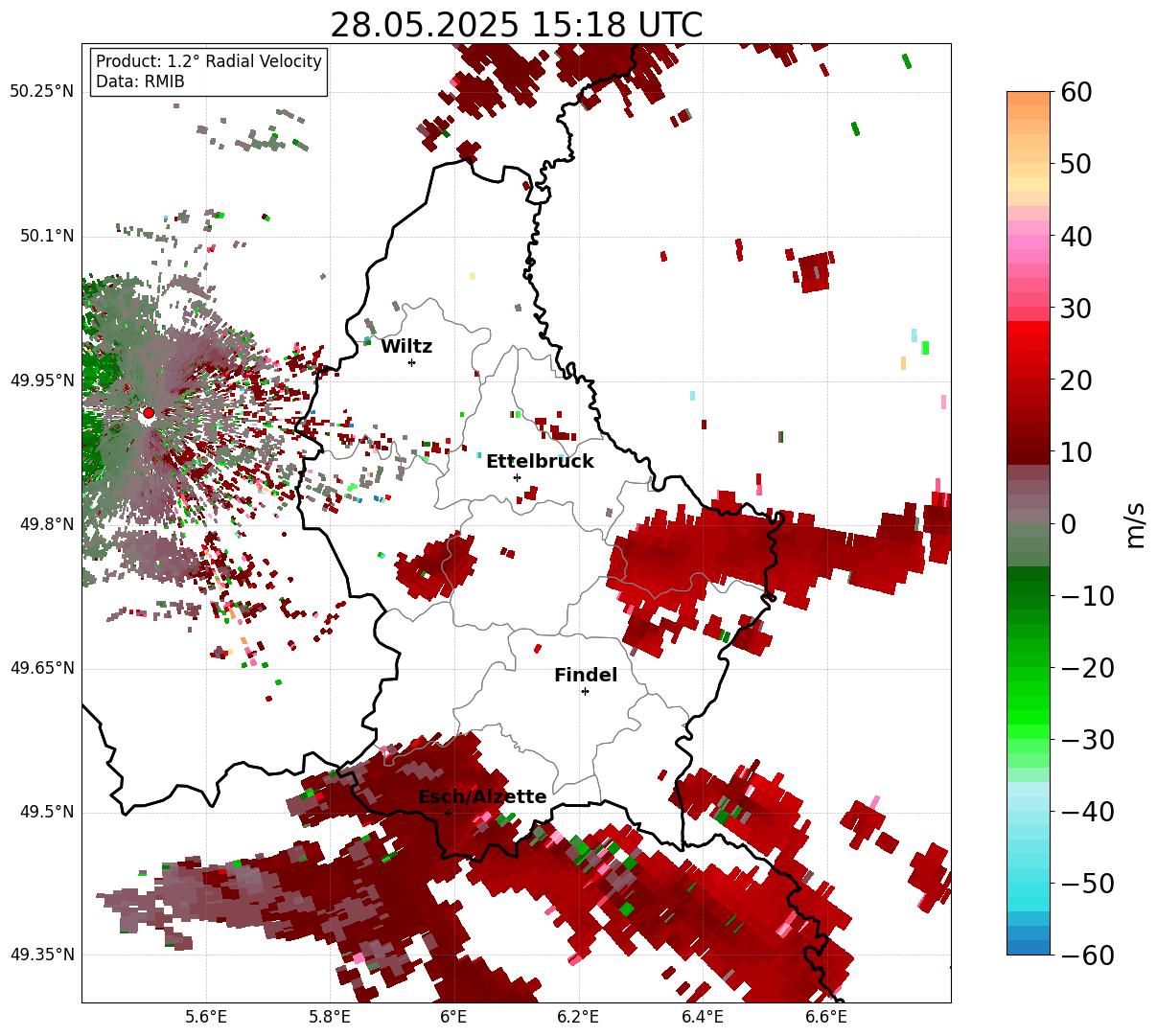This screenshot has height=1036, width=1157.
Task: Click the 50.25°N latitude label
Action: coord(42,92)
